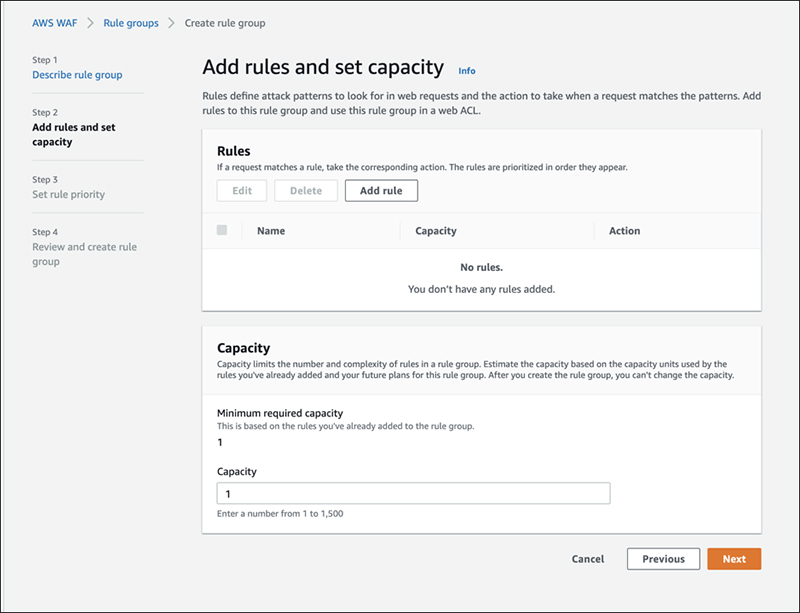Click the Edit button in Rules panel

[x=241, y=191]
